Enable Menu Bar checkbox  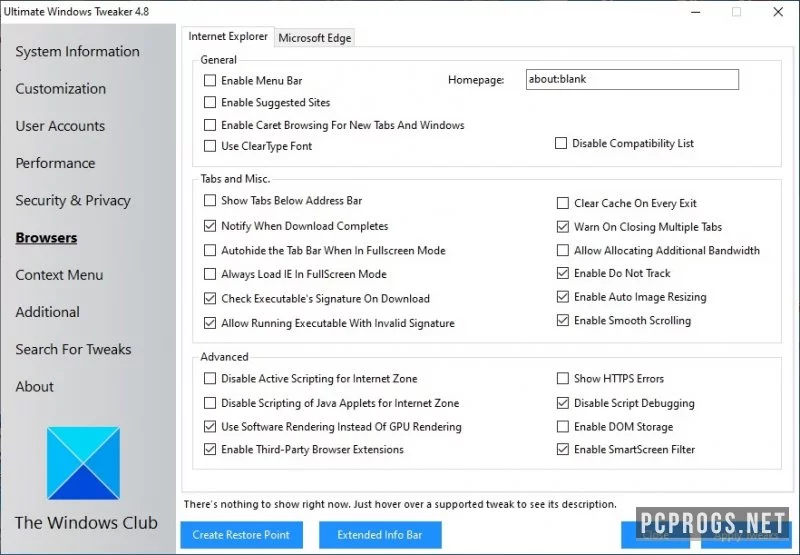[x=210, y=80]
